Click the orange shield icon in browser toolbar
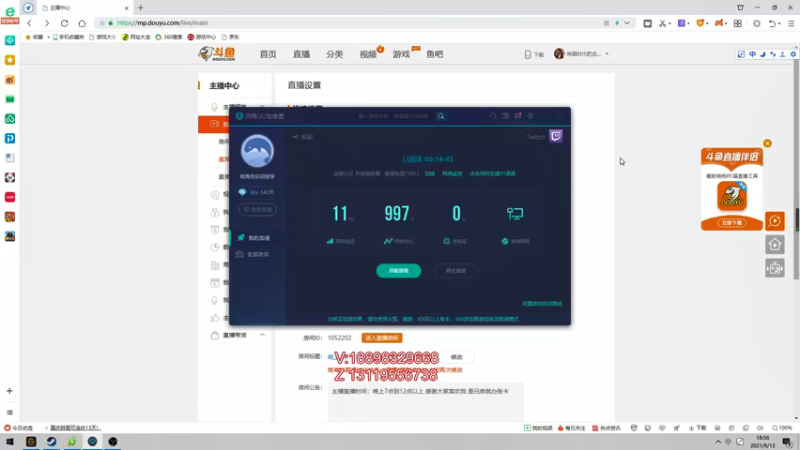This screenshot has height=450, width=800. pos(701,23)
